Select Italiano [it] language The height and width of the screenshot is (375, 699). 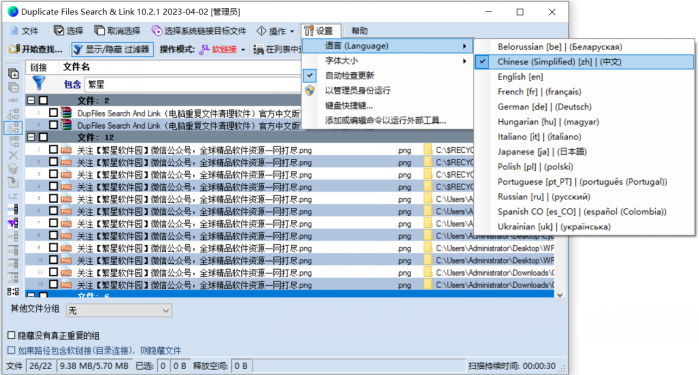tap(584, 137)
